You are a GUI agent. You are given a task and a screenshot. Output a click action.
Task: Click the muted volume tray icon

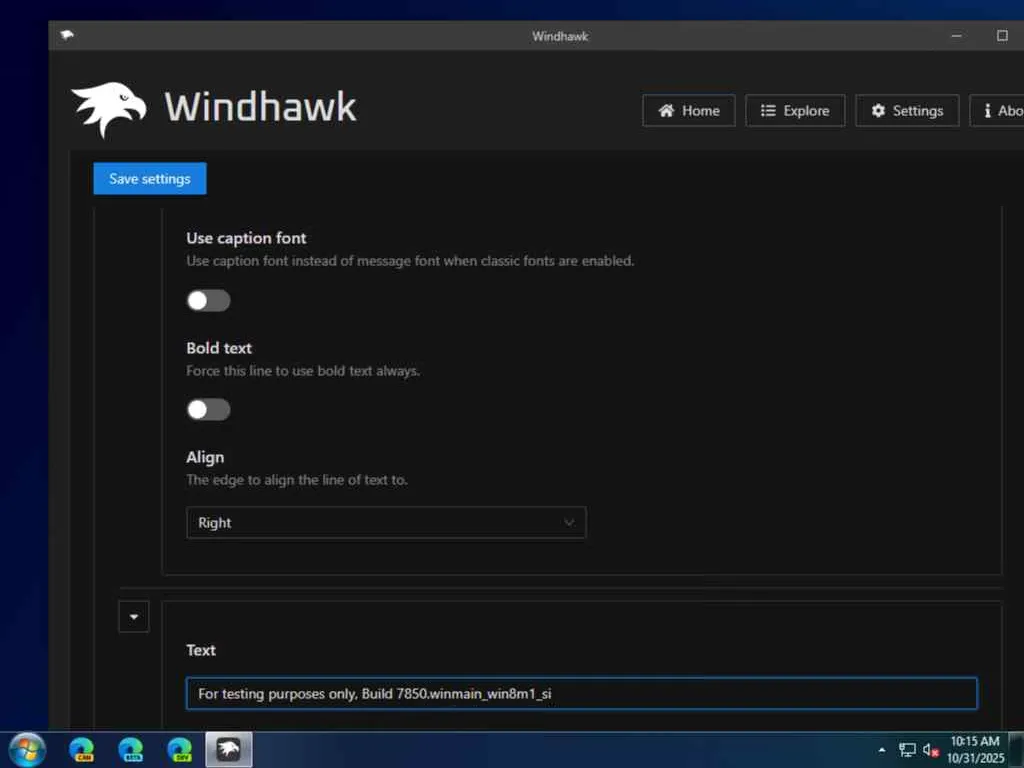pos(931,750)
